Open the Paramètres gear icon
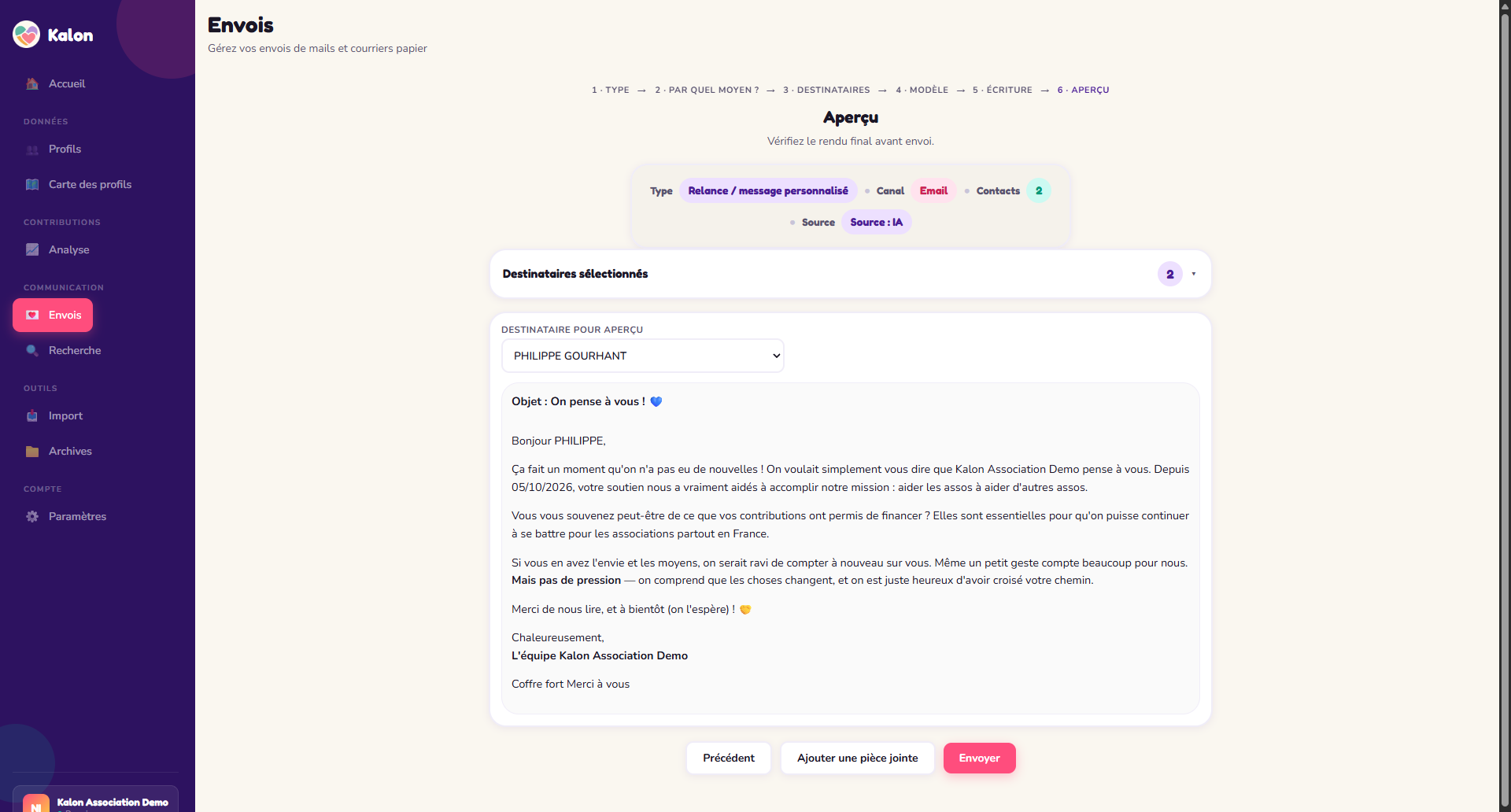The height and width of the screenshot is (812, 1511). (x=32, y=516)
